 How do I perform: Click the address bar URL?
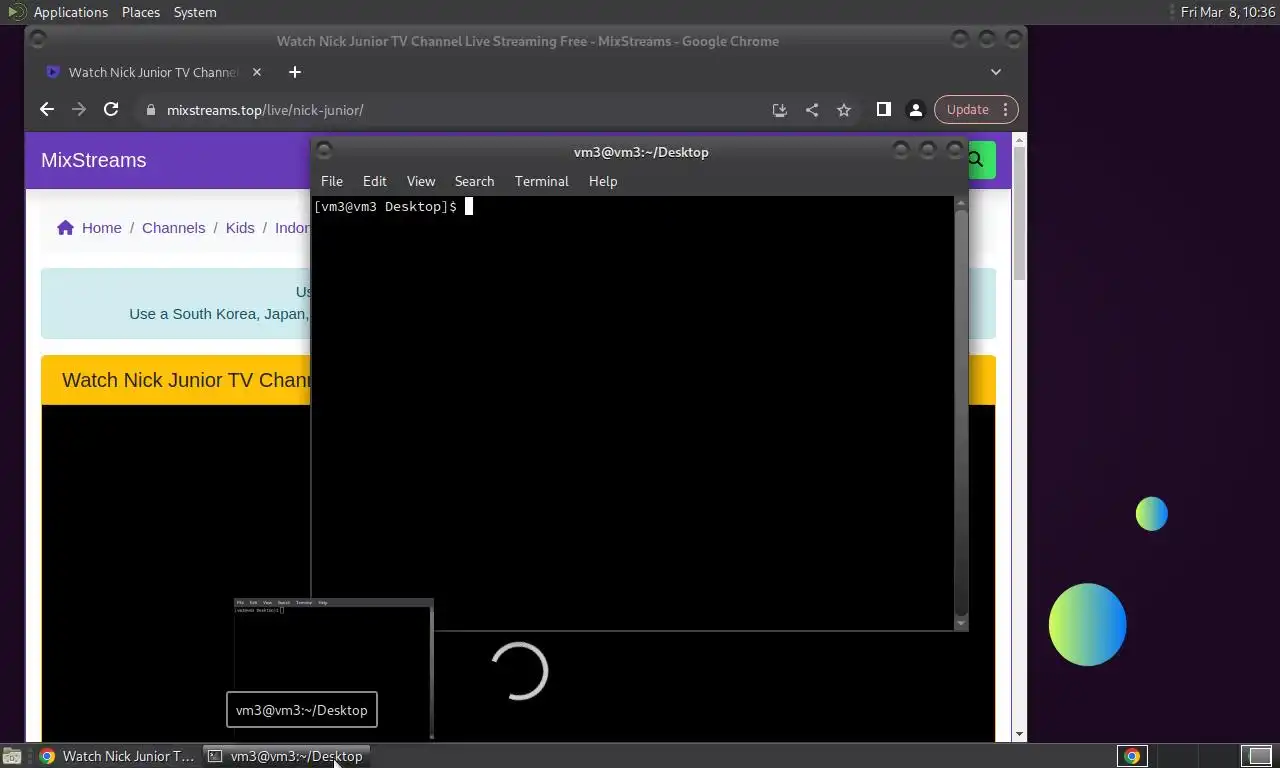[x=265, y=110]
